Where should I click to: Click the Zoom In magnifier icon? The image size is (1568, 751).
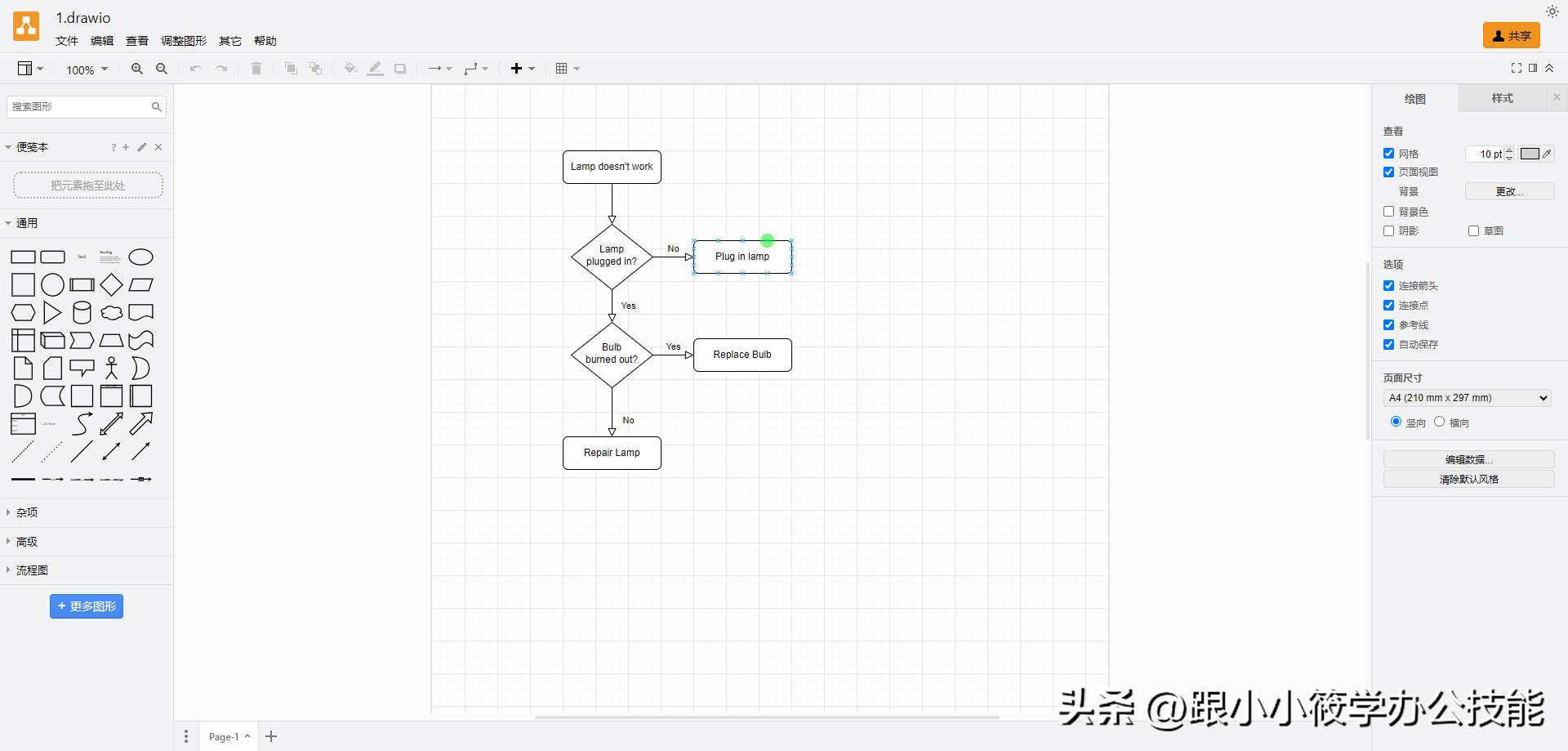pos(137,69)
